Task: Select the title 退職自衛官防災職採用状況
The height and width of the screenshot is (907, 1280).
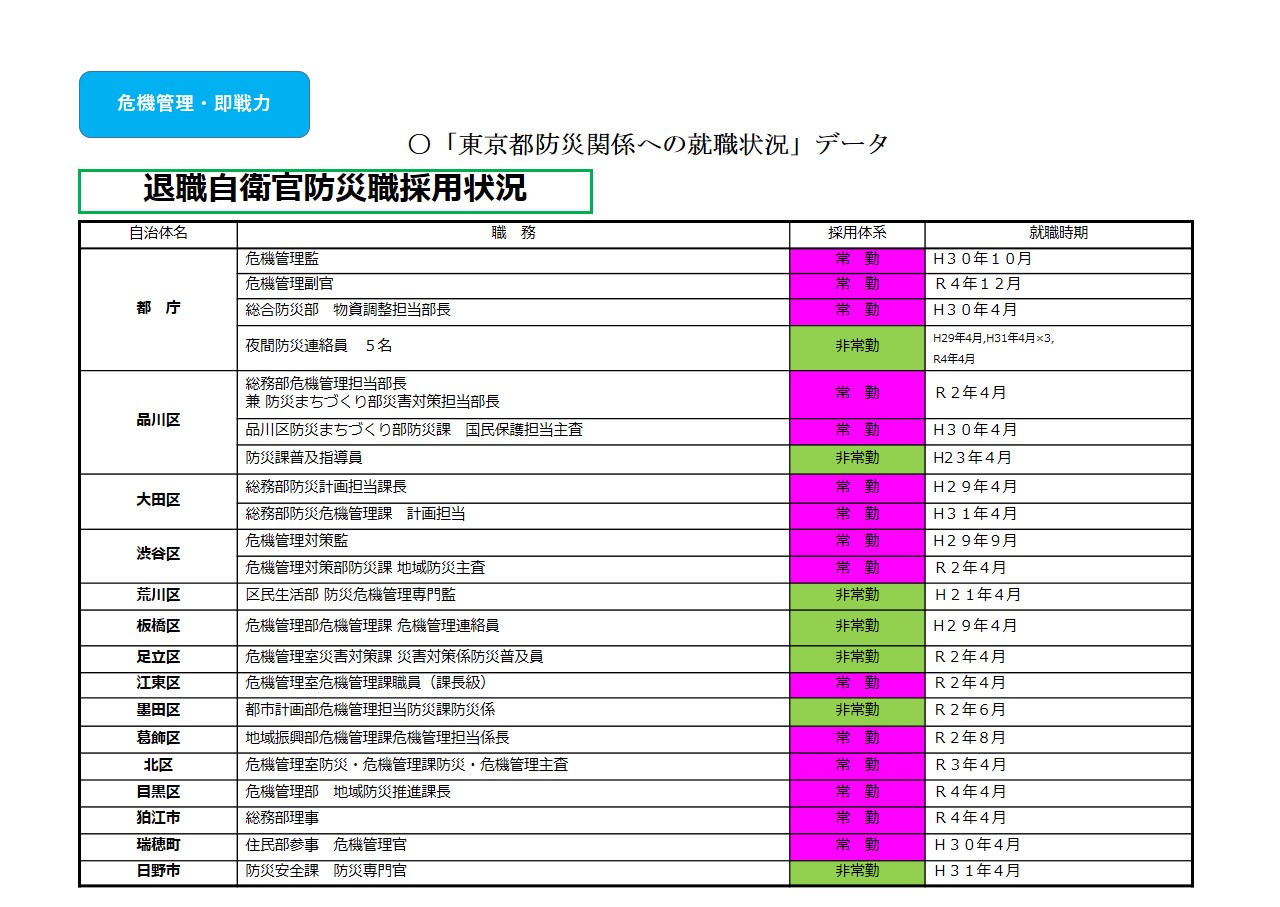Action: click(335, 190)
